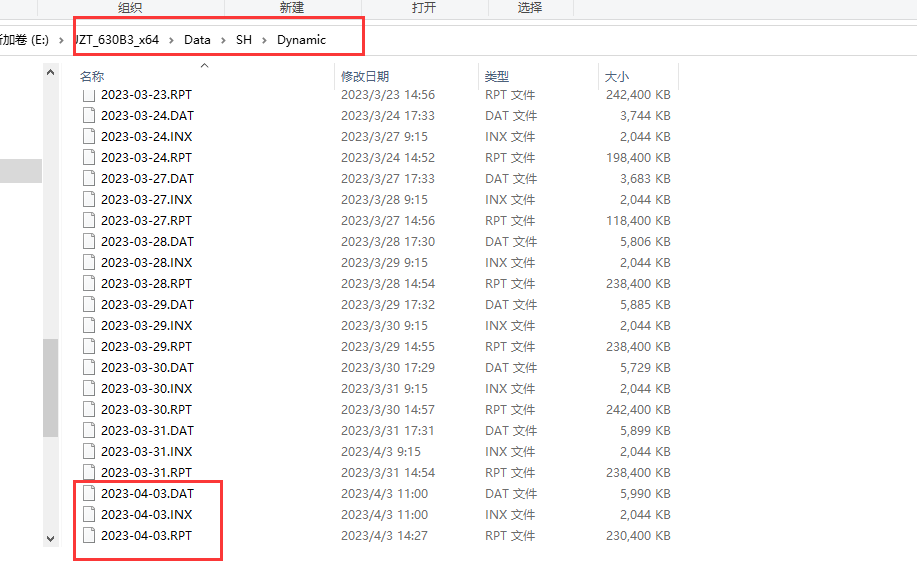The image size is (917, 569).
Task: Go to 新加卷 (E:) in address bar
Action: tap(25, 40)
